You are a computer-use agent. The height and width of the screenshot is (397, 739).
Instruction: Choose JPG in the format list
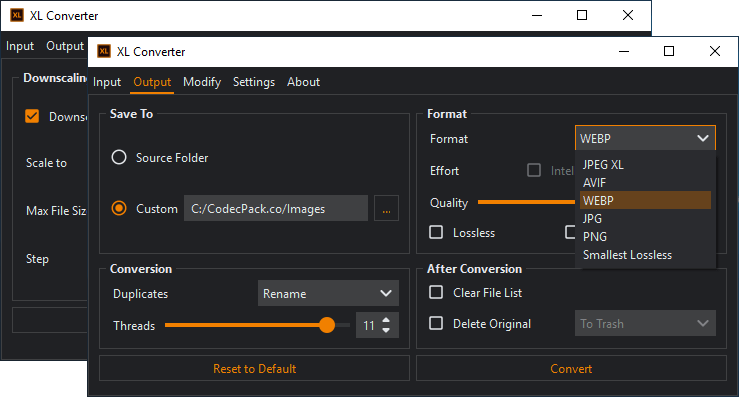tap(645, 218)
